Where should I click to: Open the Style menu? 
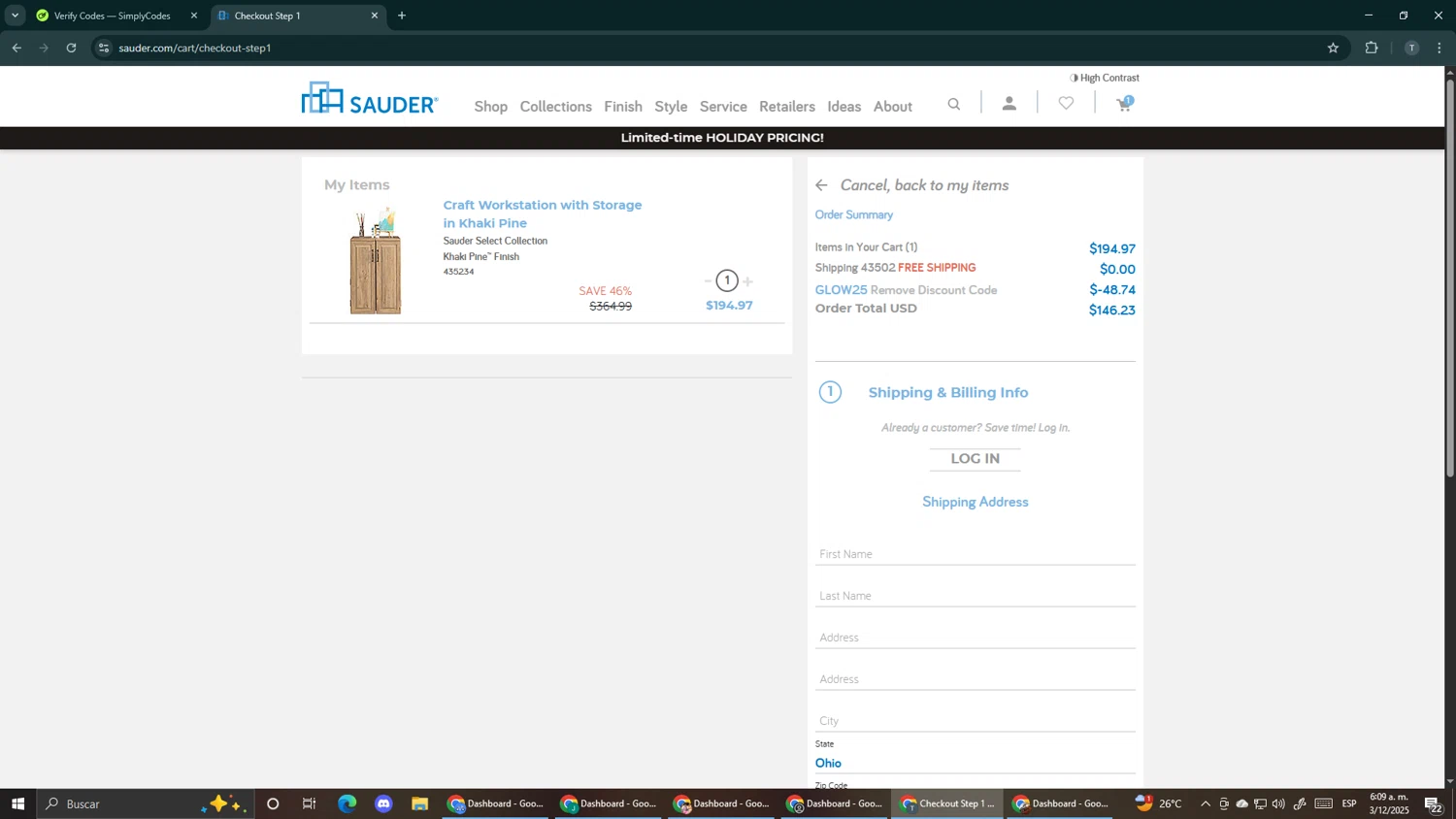click(671, 107)
